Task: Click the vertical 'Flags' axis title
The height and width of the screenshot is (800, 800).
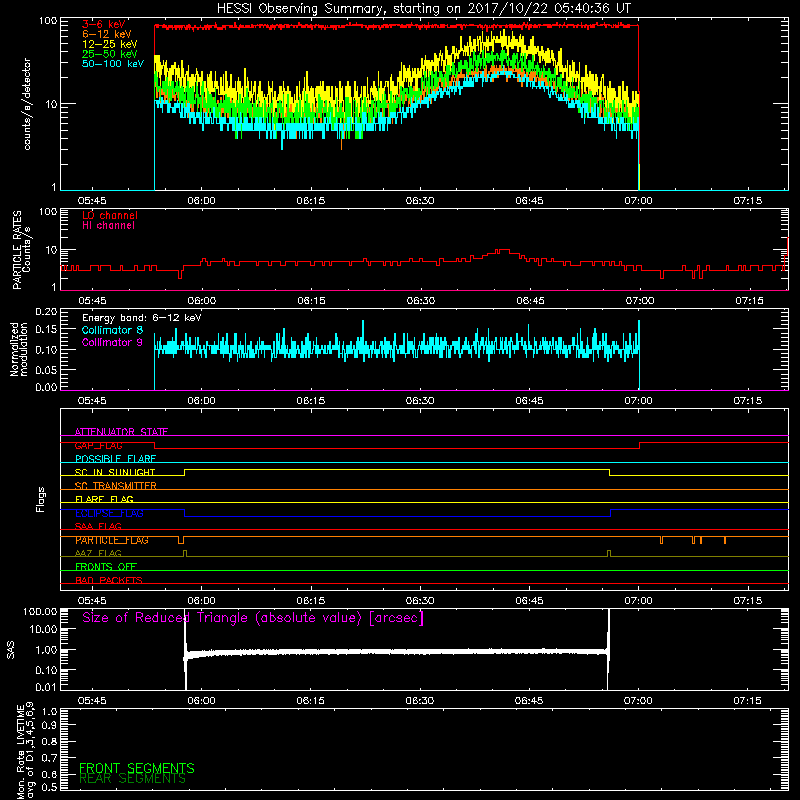Action: (40, 499)
